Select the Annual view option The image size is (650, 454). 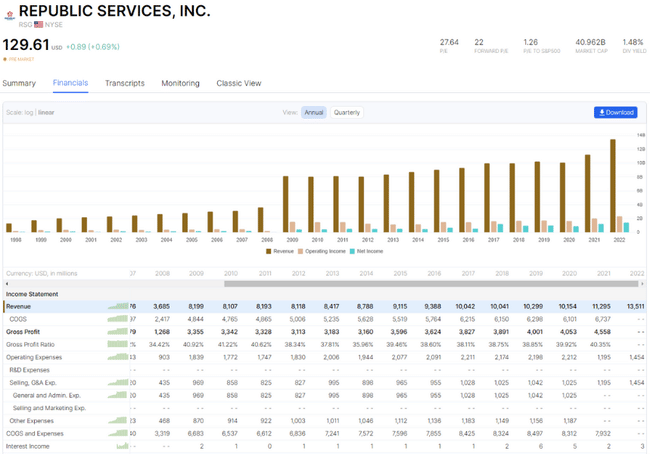314,113
